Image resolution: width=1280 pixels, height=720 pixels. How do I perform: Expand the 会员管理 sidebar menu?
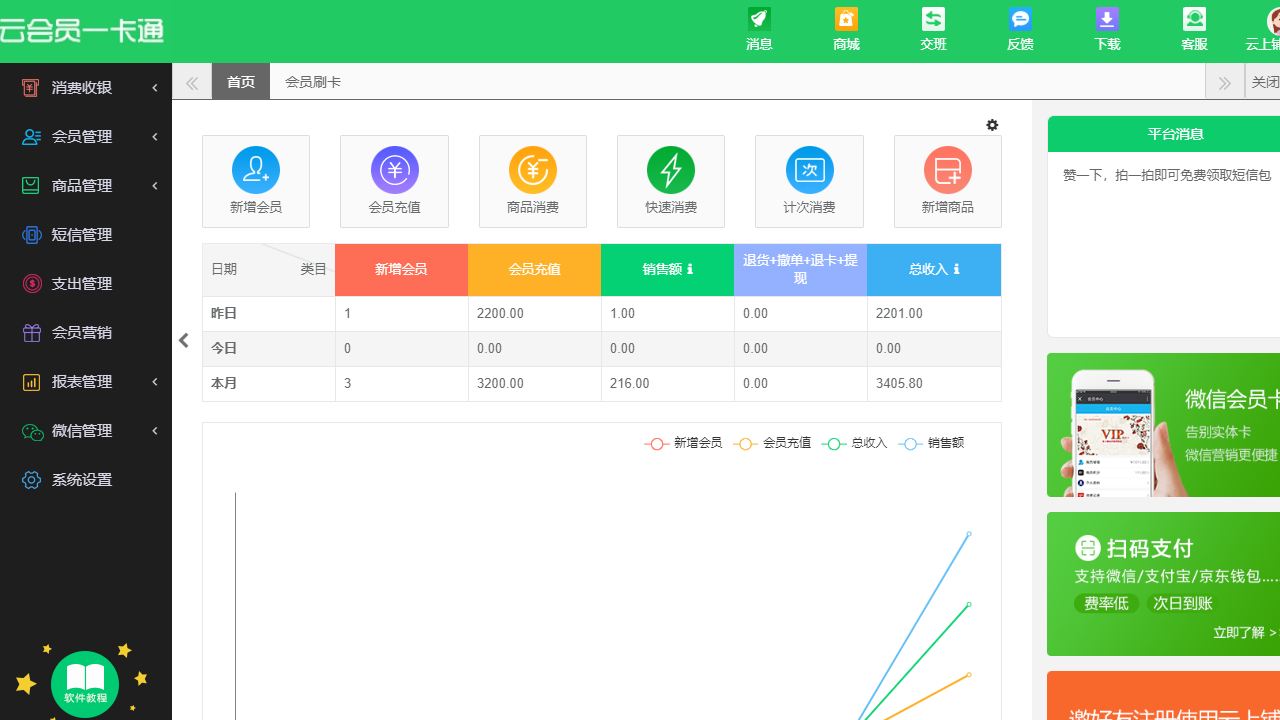click(88, 136)
